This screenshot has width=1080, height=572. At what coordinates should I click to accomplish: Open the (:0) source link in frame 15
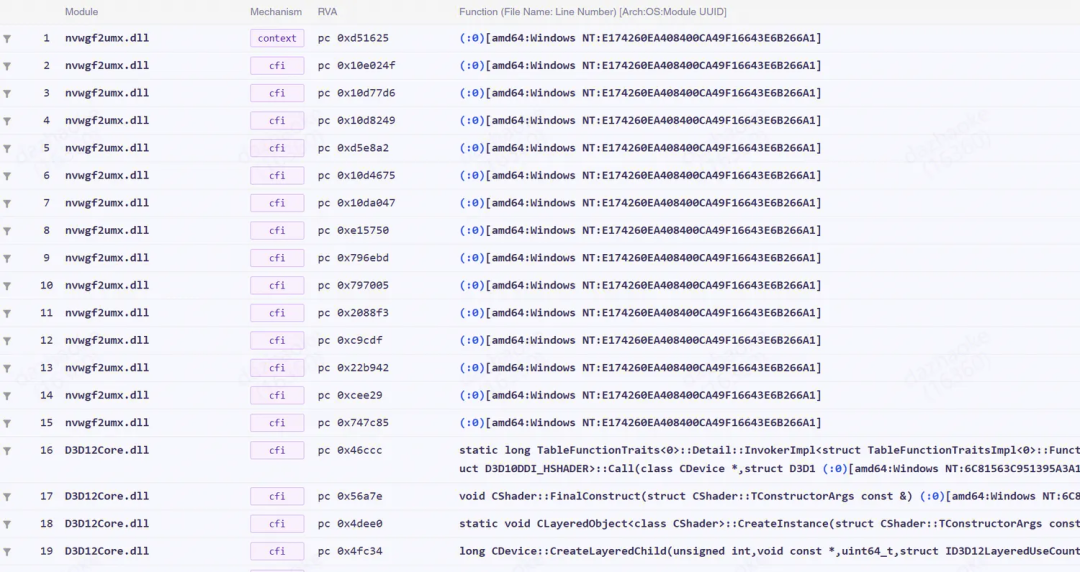pyautogui.click(x=472, y=422)
